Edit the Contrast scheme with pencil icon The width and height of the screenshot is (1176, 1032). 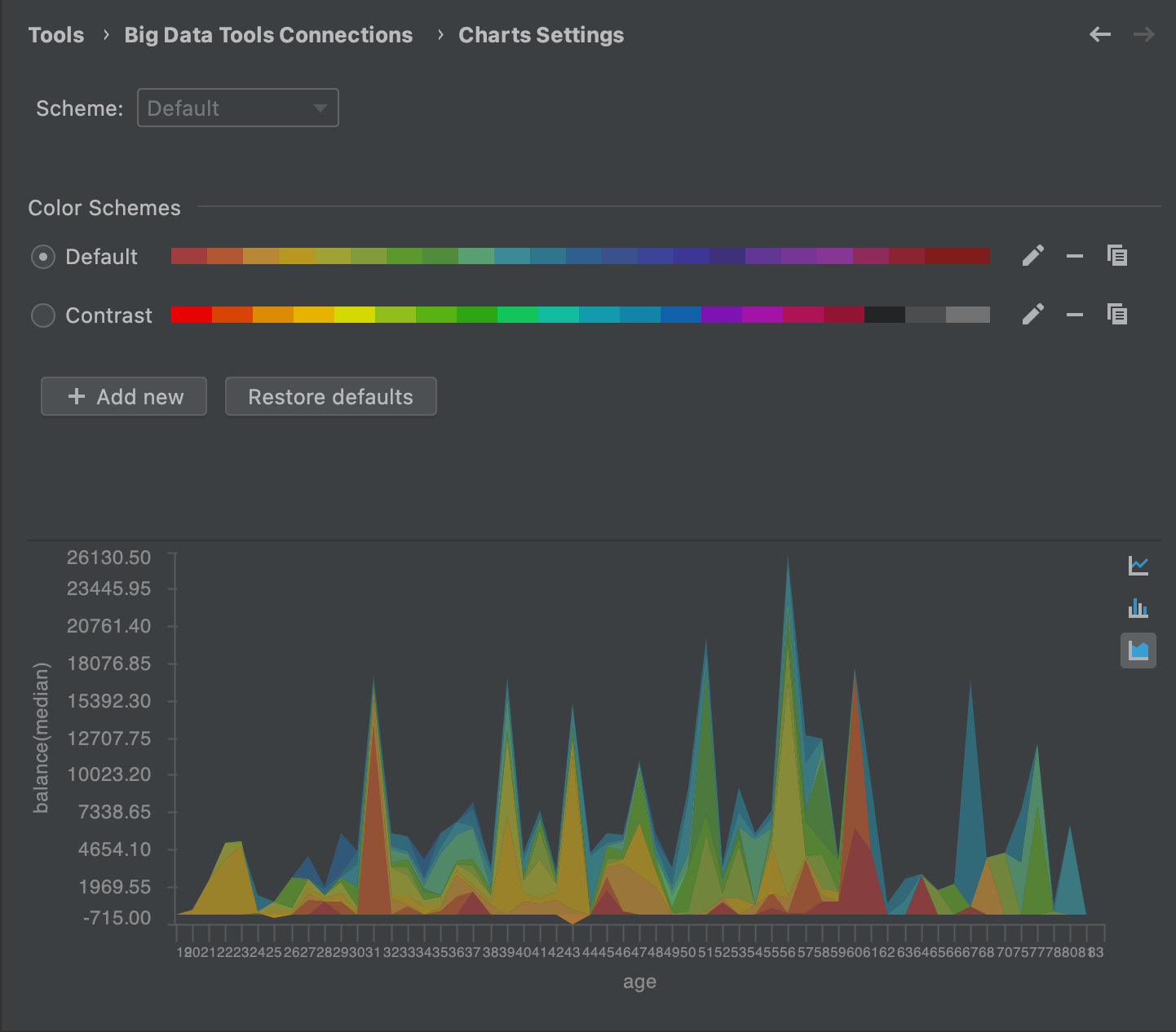[x=1032, y=315]
